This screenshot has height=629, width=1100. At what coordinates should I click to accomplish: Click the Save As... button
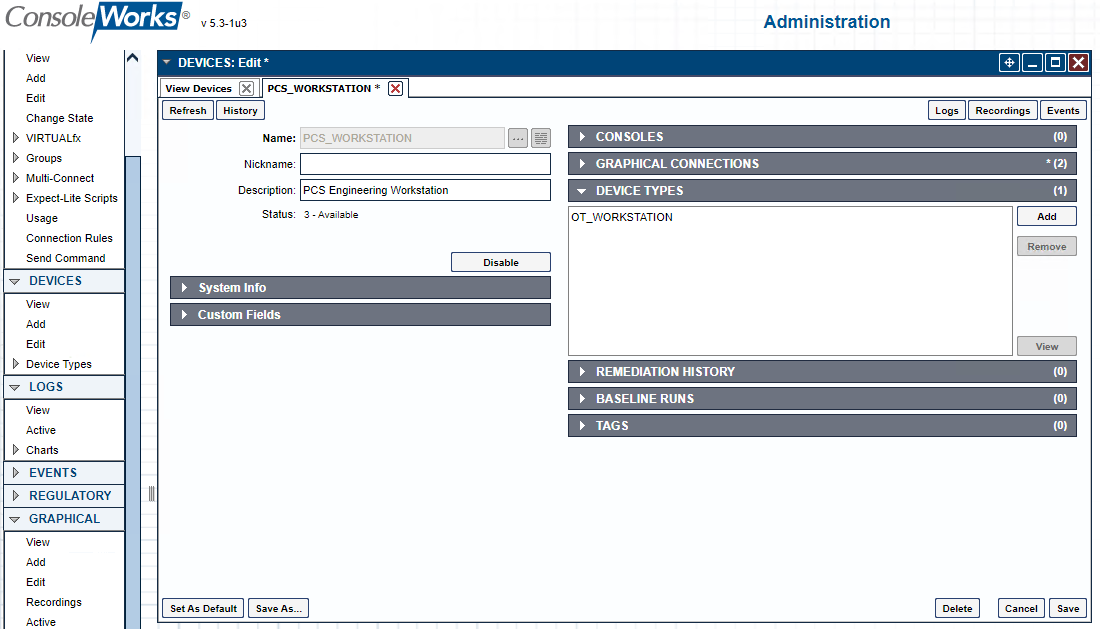coord(279,608)
